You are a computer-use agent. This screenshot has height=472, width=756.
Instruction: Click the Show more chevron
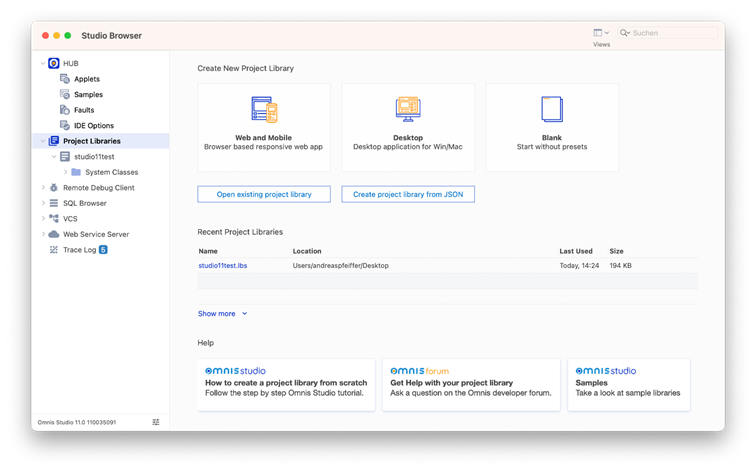pyautogui.click(x=244, y=313)
